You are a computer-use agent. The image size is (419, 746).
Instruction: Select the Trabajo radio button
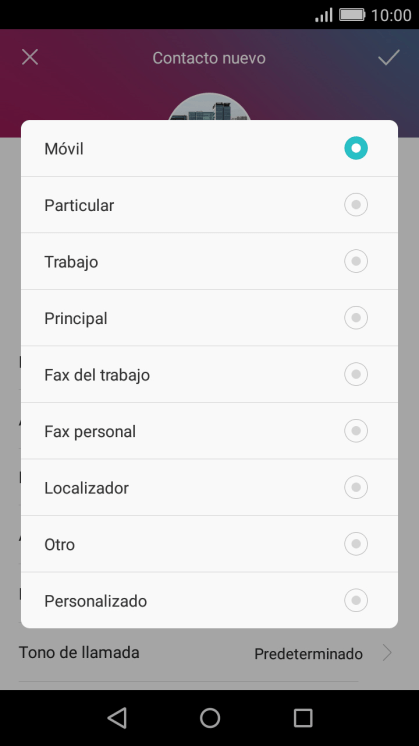(x=356, y=261)
